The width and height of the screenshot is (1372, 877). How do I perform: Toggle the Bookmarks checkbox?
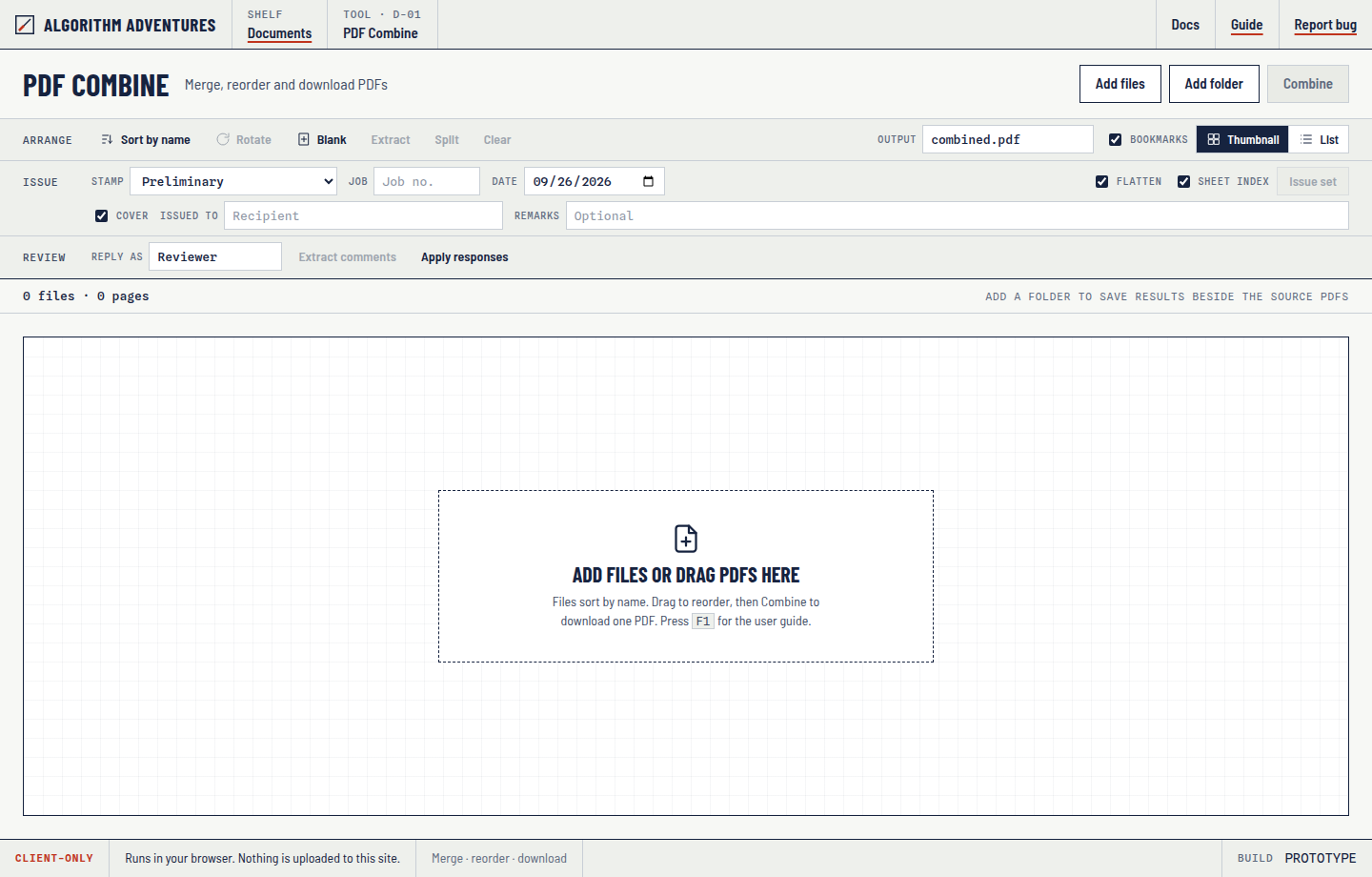coord(1115,139)
